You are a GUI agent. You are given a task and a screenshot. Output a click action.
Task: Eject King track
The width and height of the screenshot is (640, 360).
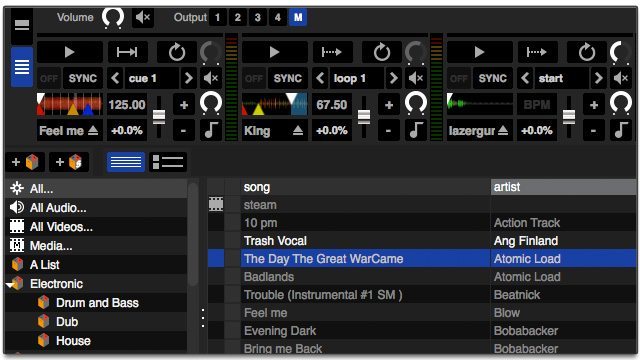(298, 131)
